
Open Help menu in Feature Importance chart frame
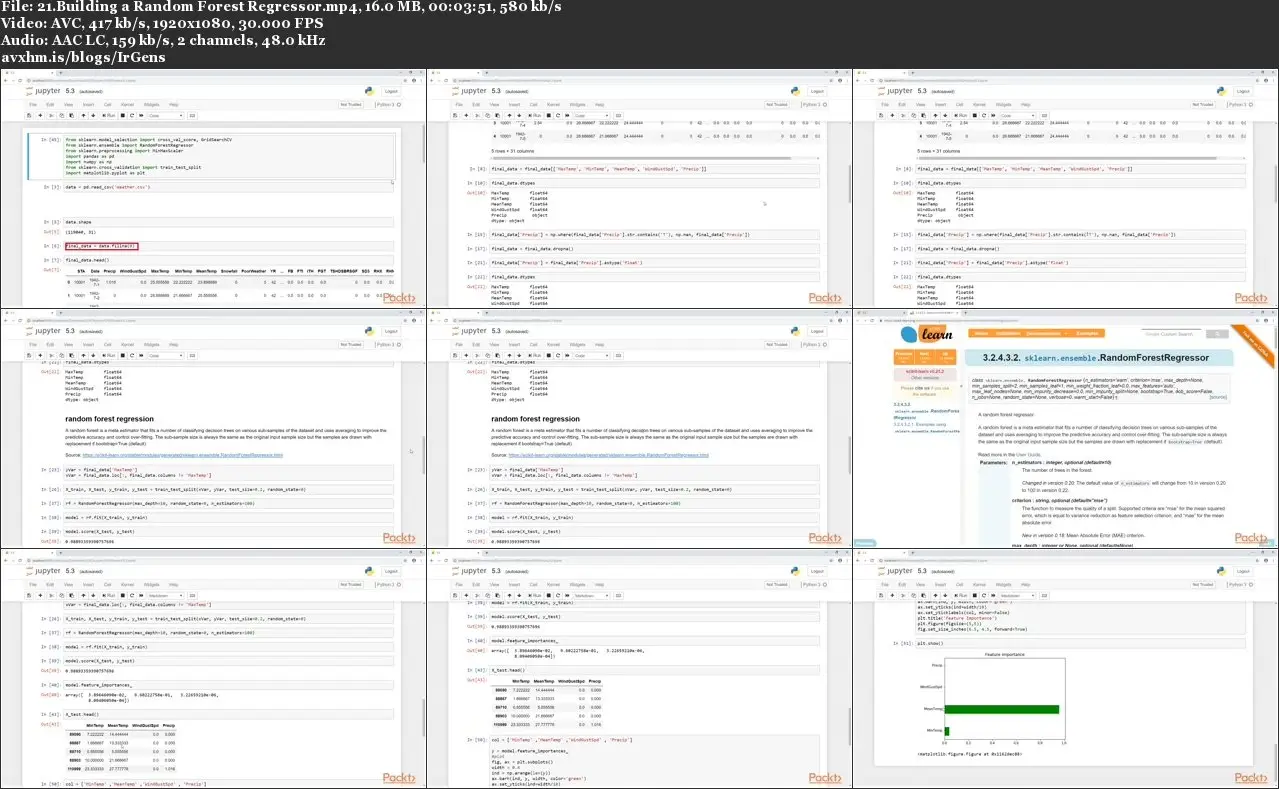click(1026, 584)
